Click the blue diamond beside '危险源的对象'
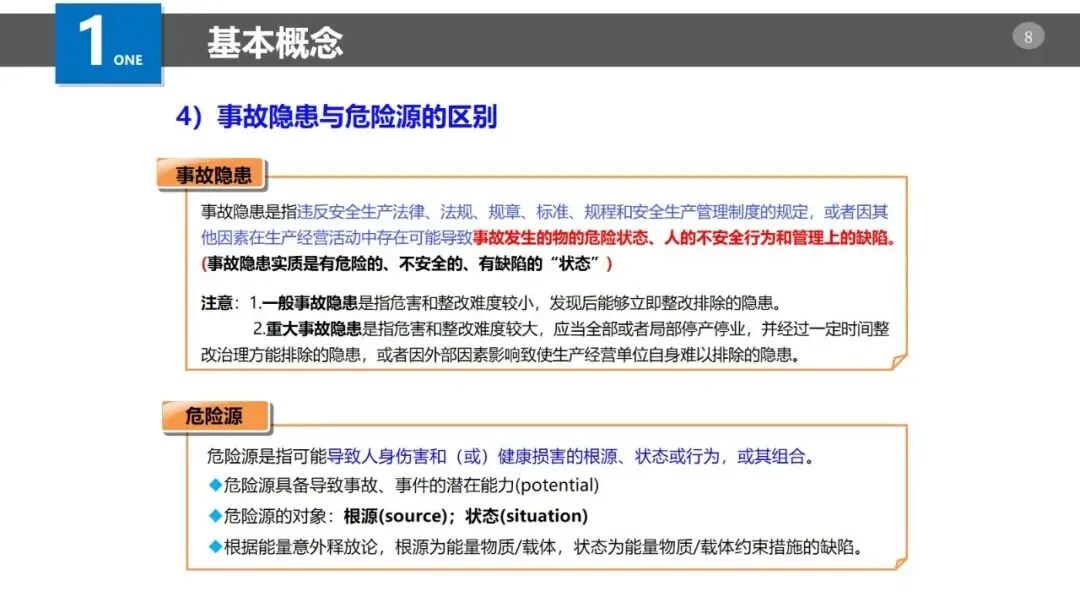Image resolution: width=1080 pixels, height=608 pixels. click(215, 516)
